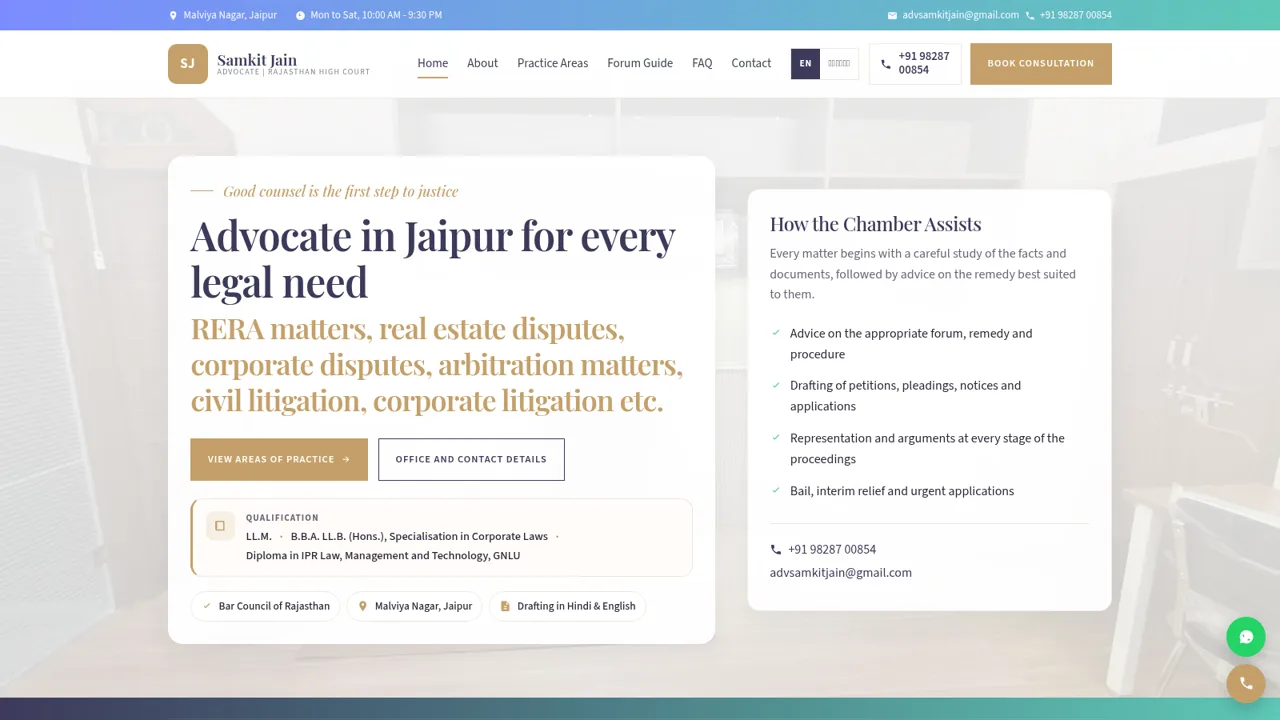Open the Home nav item
Viewport: 1280px width, 720px height.
pyautogui.click(x=433, y=63)
